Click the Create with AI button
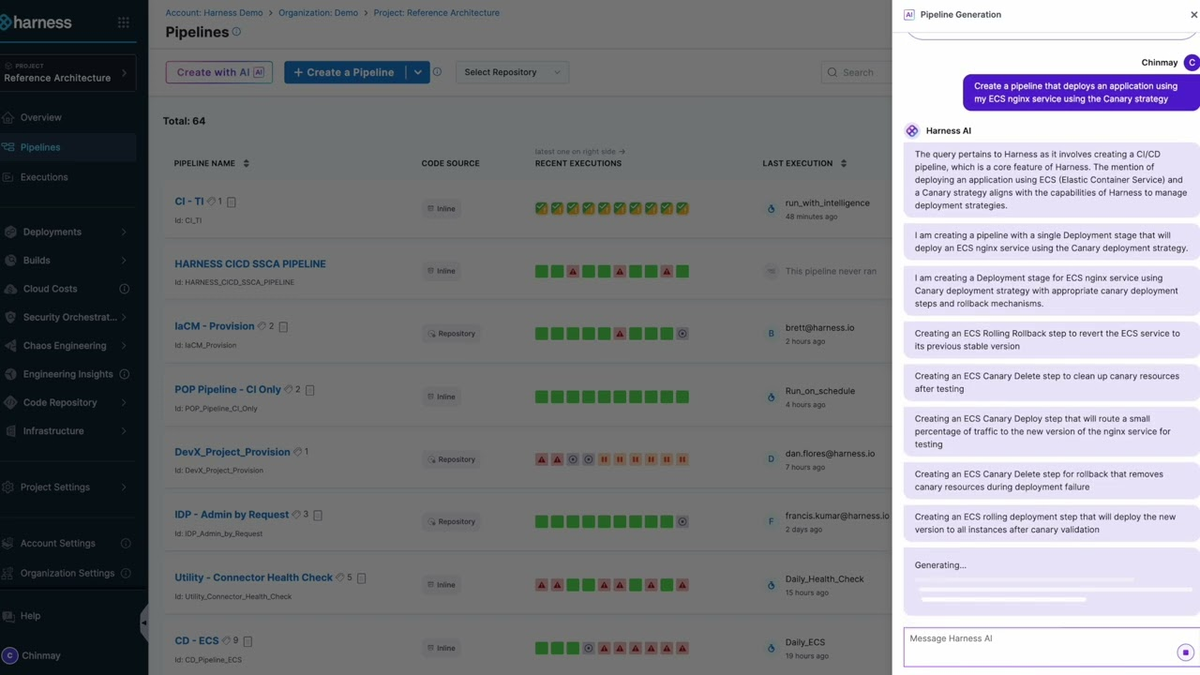 [219, 72]
